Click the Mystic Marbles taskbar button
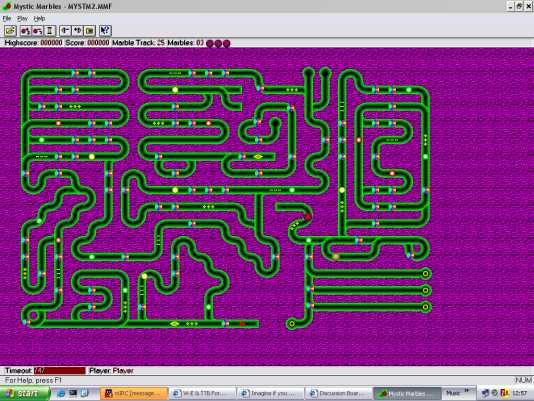The height and width of the screenshot is (401, 534). [x=407, y=394]
